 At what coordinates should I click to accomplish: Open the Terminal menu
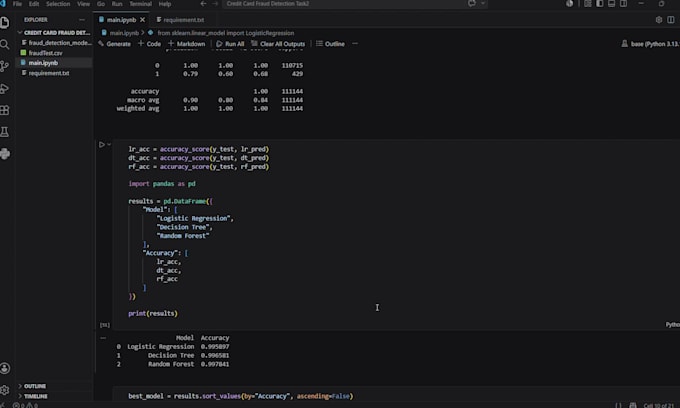[141, 3]
